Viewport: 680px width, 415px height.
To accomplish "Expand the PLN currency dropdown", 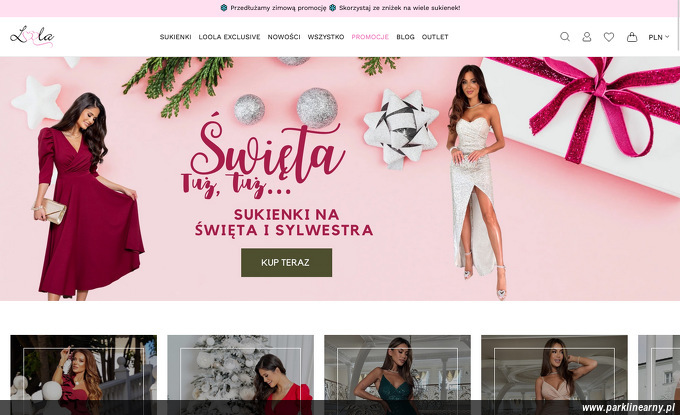I will coord(659,37).
